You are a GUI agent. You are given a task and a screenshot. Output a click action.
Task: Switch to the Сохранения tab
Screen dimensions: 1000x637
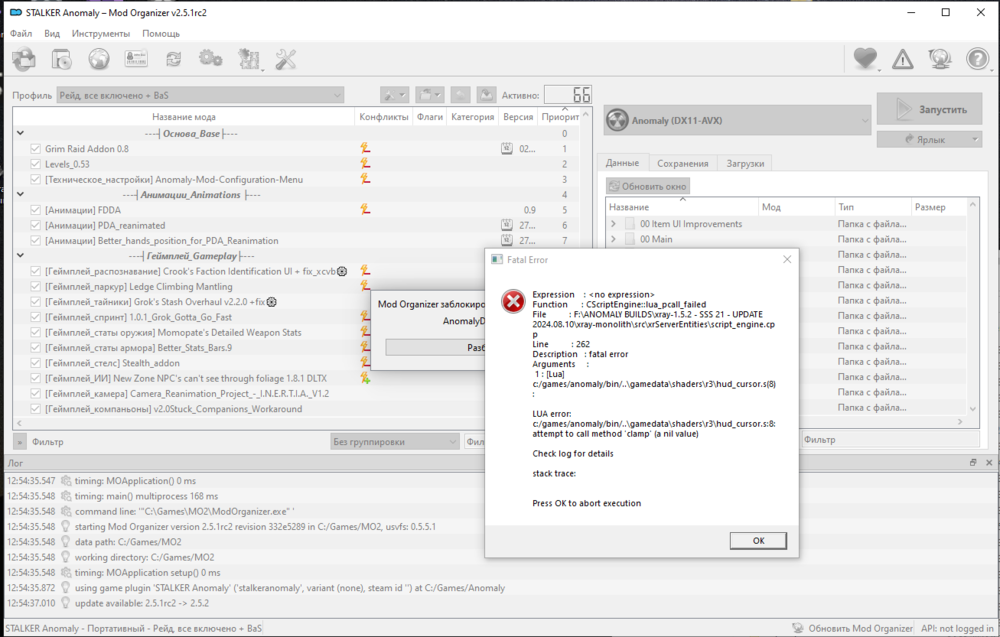tap(682, 163)
